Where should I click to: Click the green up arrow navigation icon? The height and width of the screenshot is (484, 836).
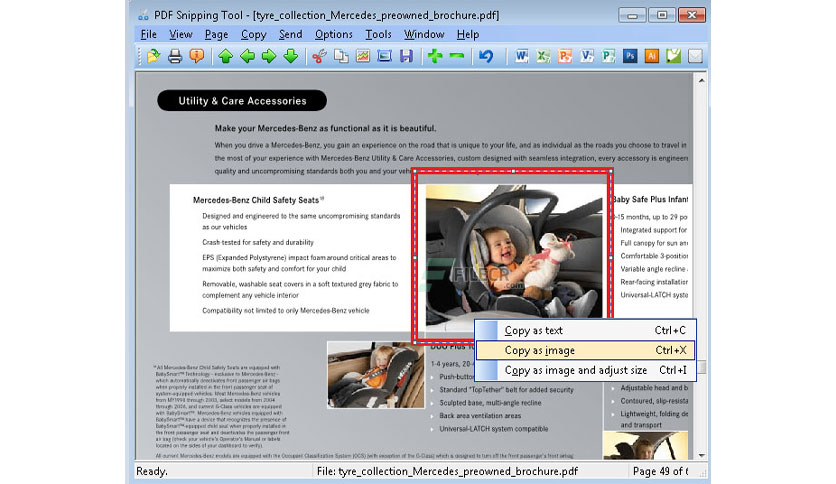(x=226, y=56)
